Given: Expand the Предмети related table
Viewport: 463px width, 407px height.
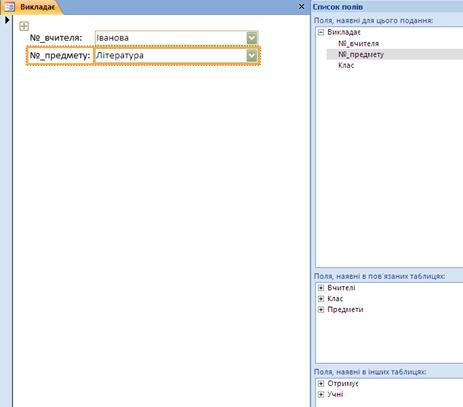Looking at the screenshot, I should [x=321, y=310].
